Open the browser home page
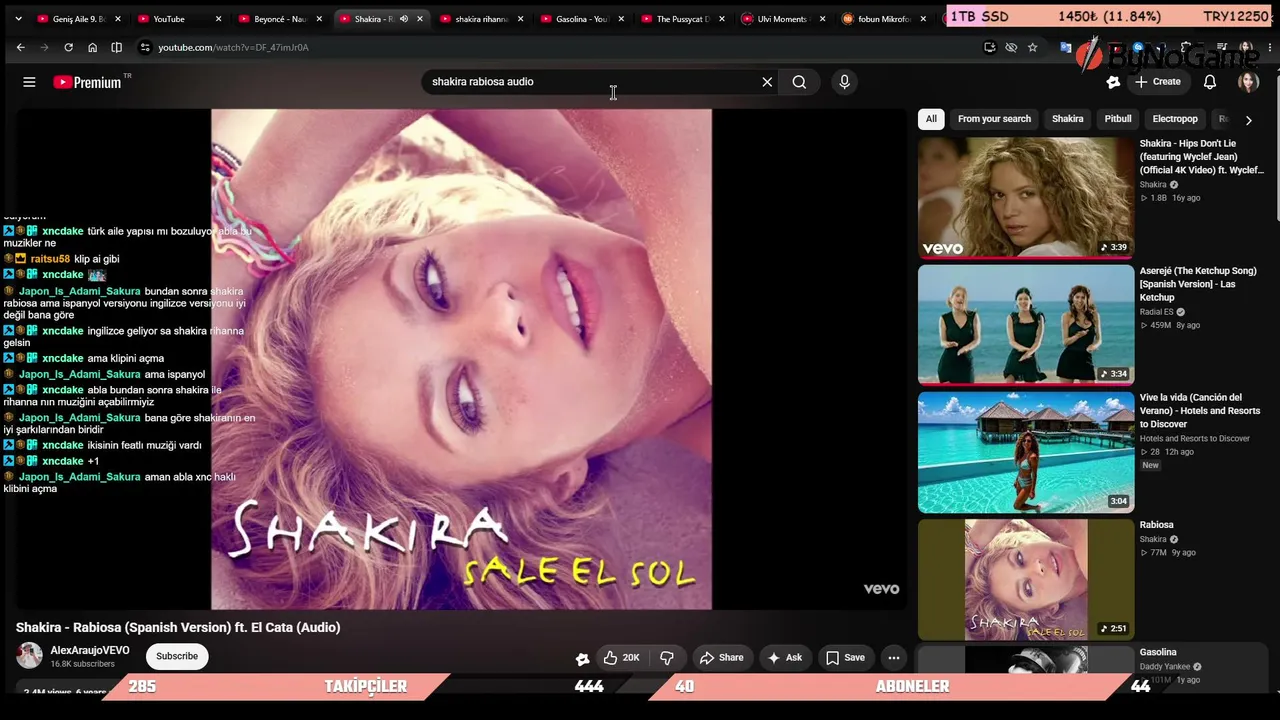 tap(92, 47)
